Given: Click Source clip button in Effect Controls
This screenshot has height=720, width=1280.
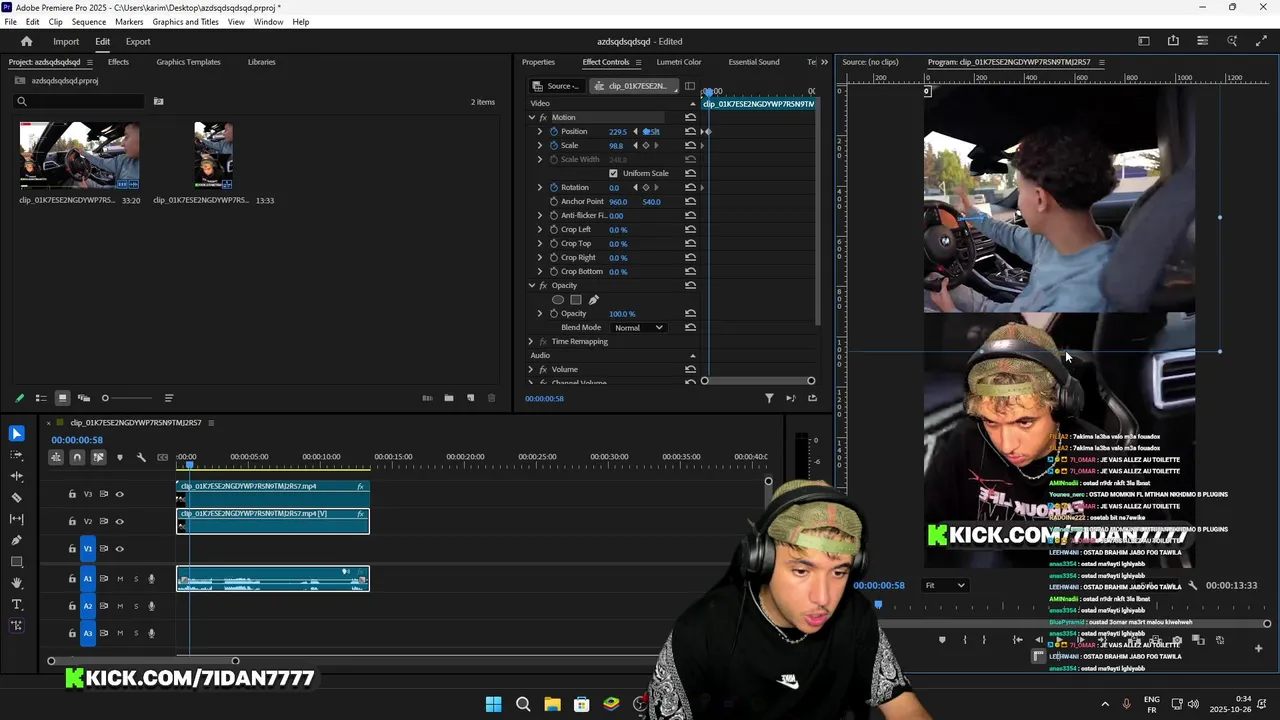Looking at the screenshot, I should coord(556,86).
